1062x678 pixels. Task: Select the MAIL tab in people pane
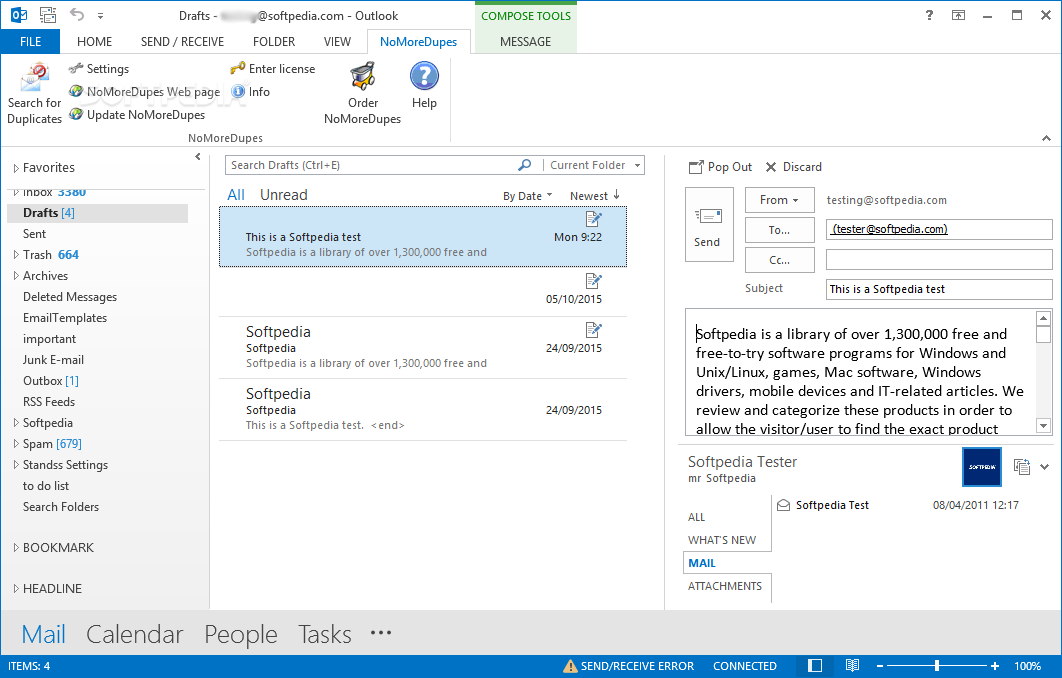(x=702, y=563)
